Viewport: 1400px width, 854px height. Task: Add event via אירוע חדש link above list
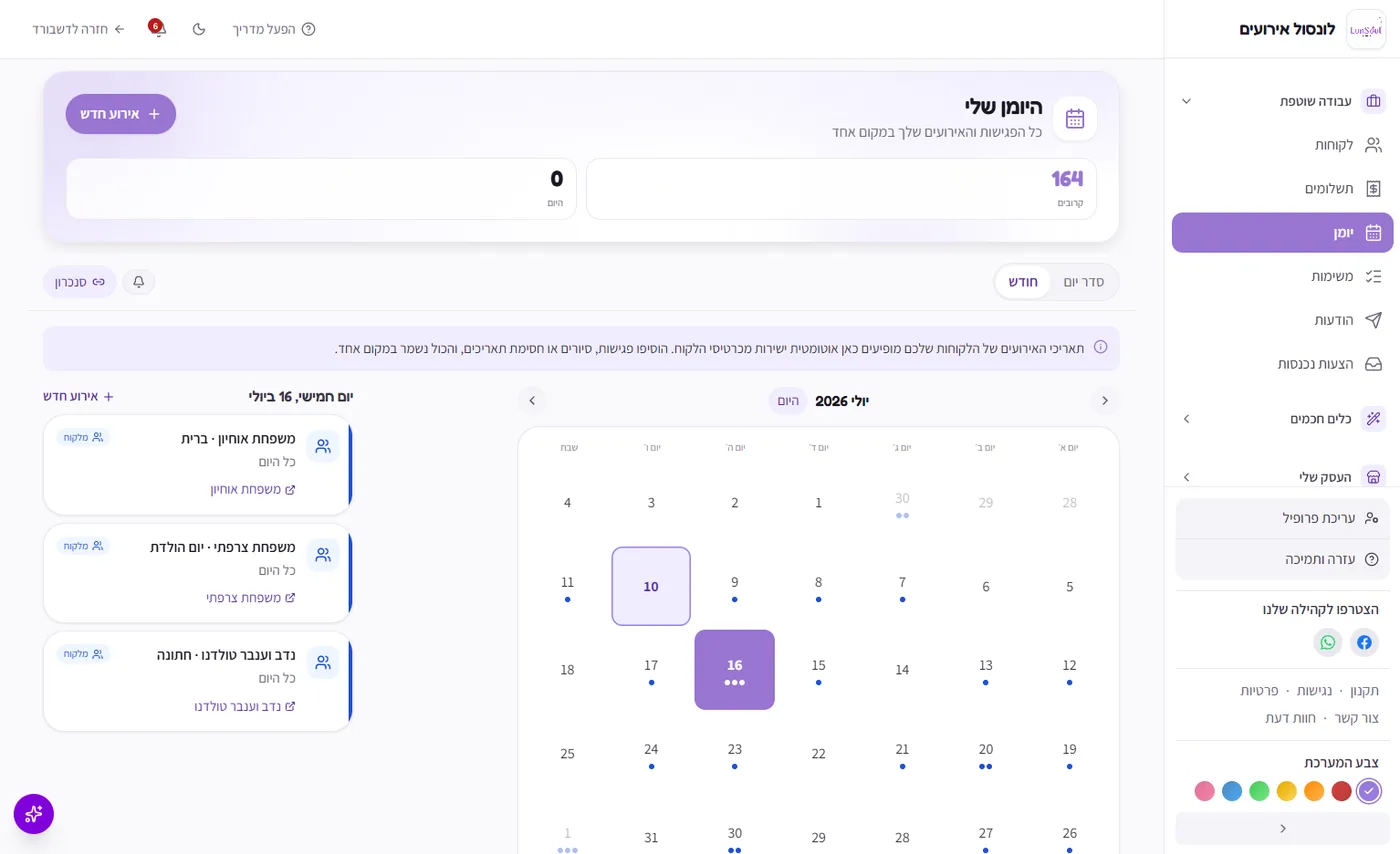pyautogui.click(x=79, y=396)
